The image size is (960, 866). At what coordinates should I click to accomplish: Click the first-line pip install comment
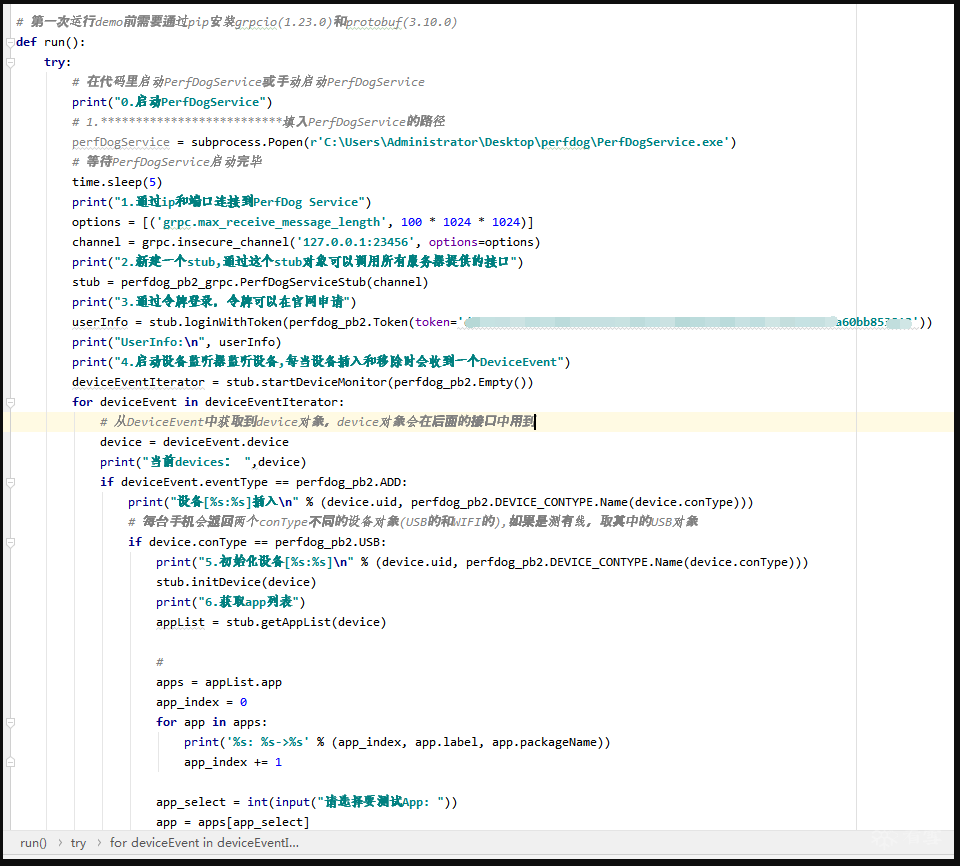click(236, 22)
